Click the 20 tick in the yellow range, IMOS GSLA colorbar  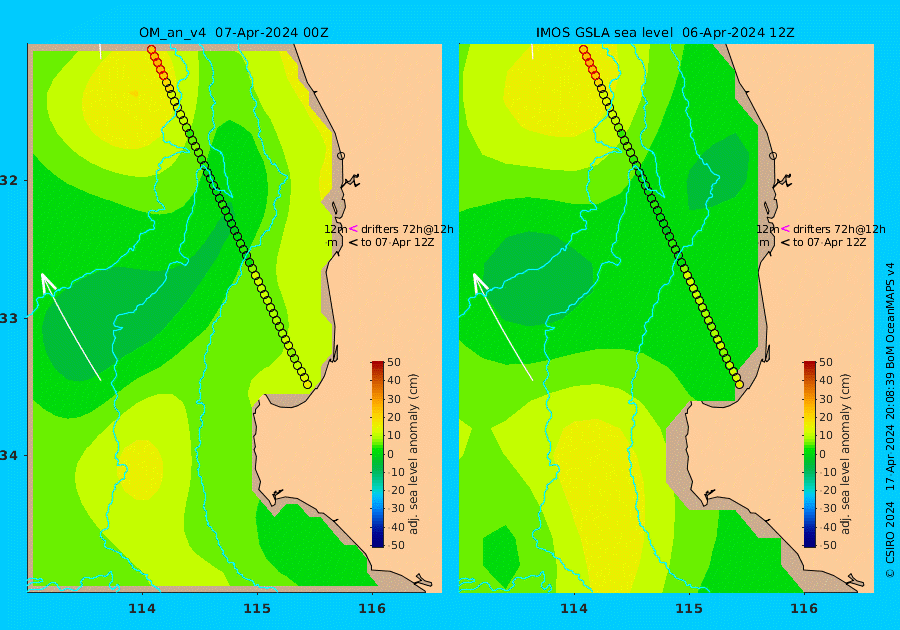[x=825, y=417]
